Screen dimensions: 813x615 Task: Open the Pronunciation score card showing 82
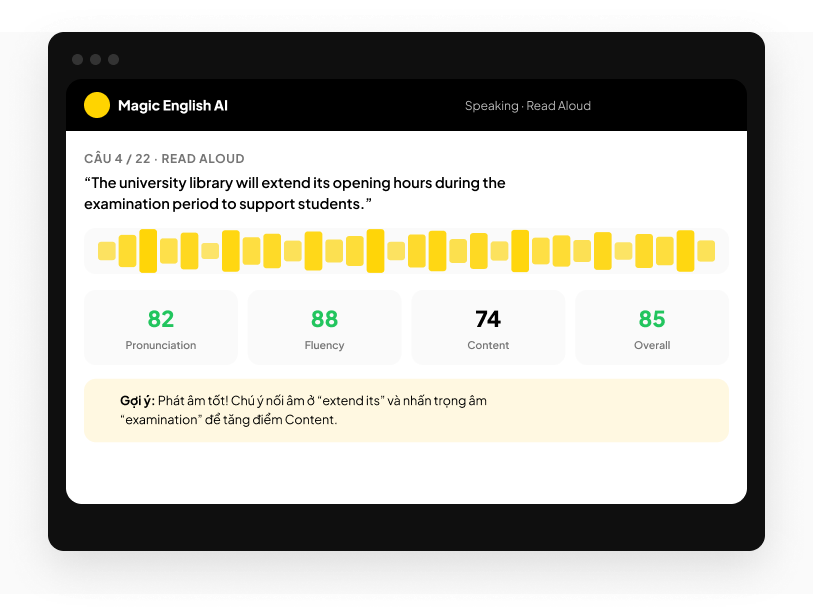click(x=161, y=327)
